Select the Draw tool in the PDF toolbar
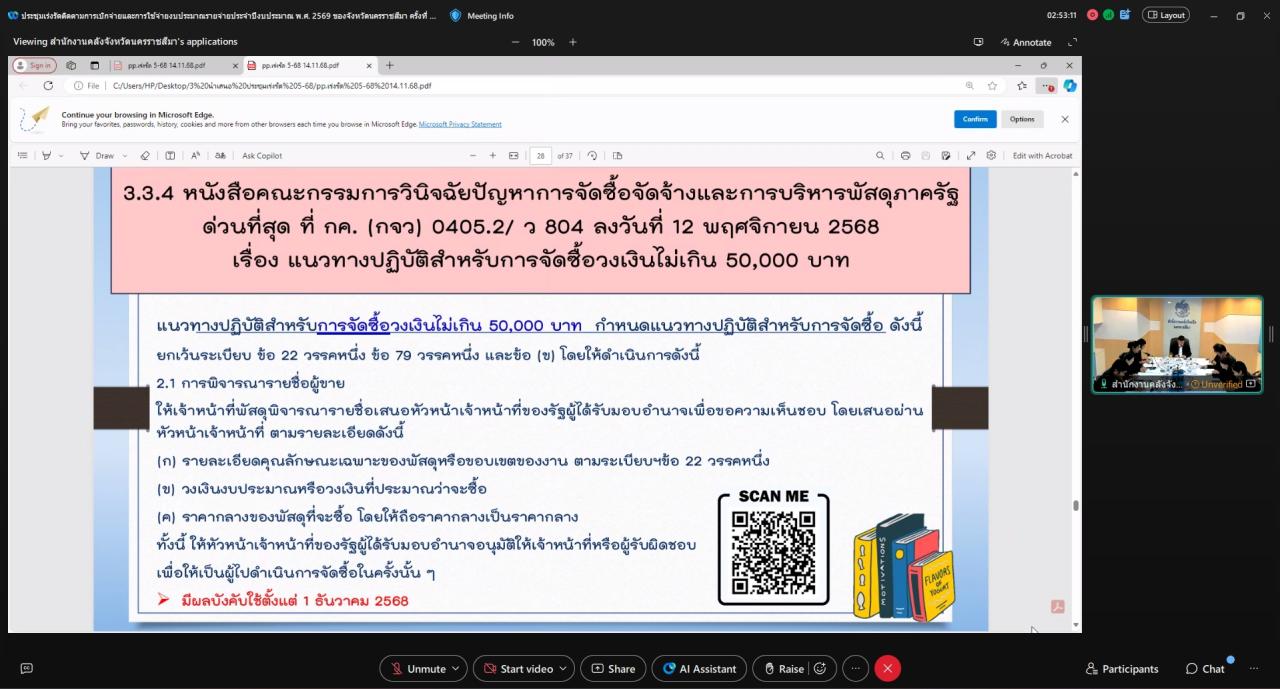 (x=105, y=155)
